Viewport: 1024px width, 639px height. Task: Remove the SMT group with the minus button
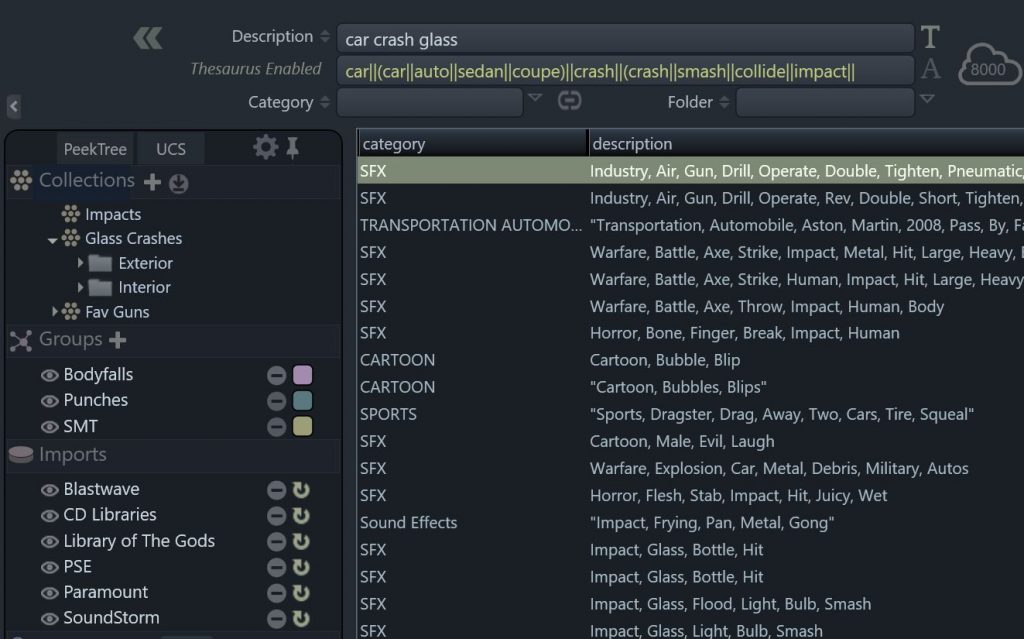click(277, 426)
